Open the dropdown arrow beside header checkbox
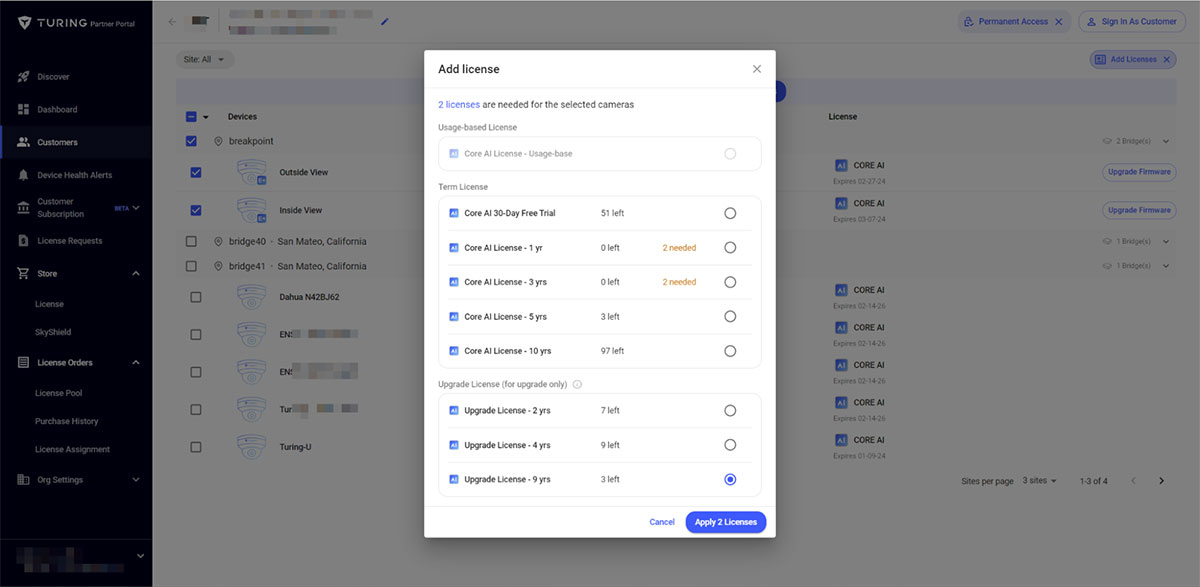Image resolution: width=1200 pixels, height=587 pixels. click(206, 117)
